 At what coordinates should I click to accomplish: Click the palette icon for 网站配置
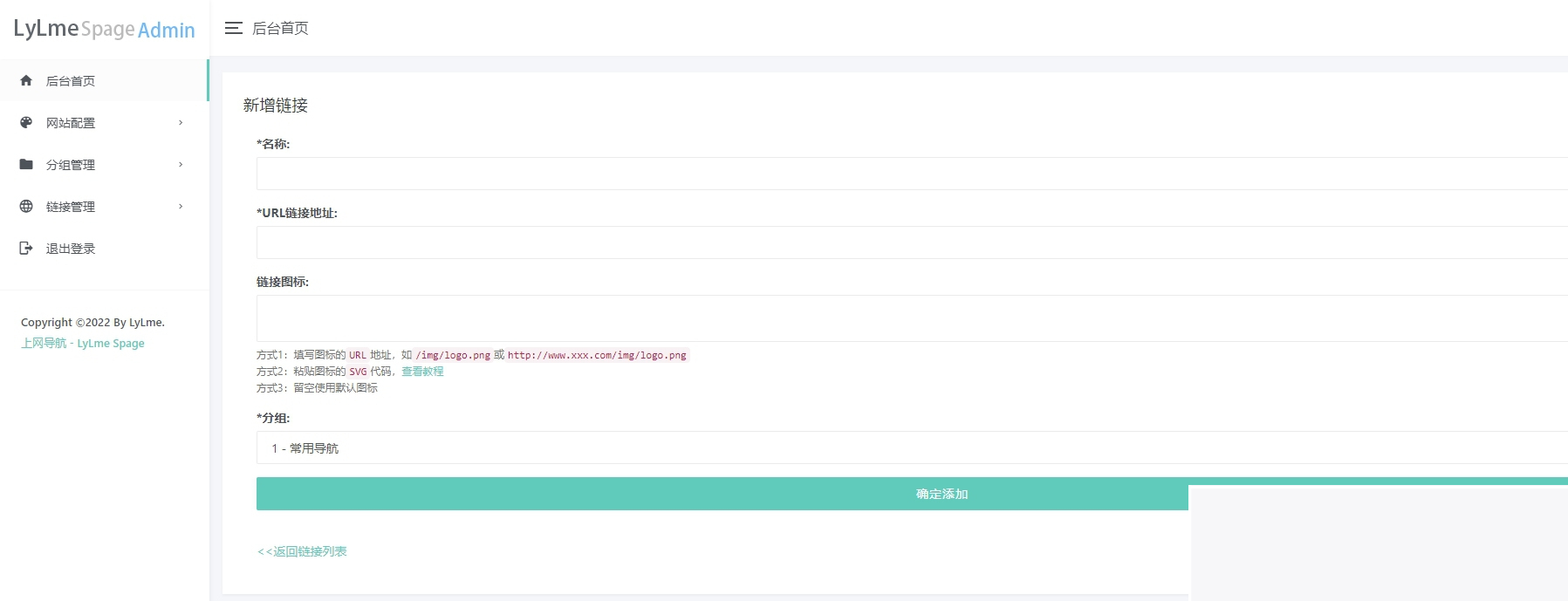[26, 123]
